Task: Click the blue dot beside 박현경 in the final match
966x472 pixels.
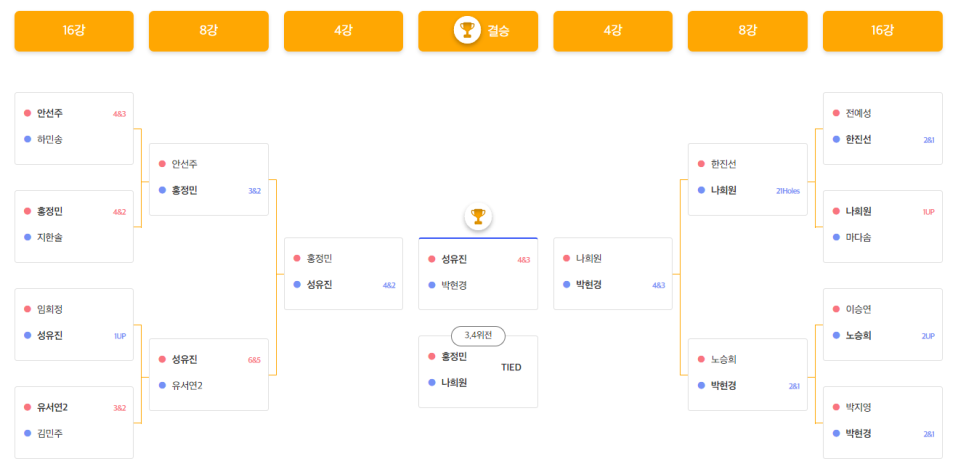Action: (x=432, y=285)
